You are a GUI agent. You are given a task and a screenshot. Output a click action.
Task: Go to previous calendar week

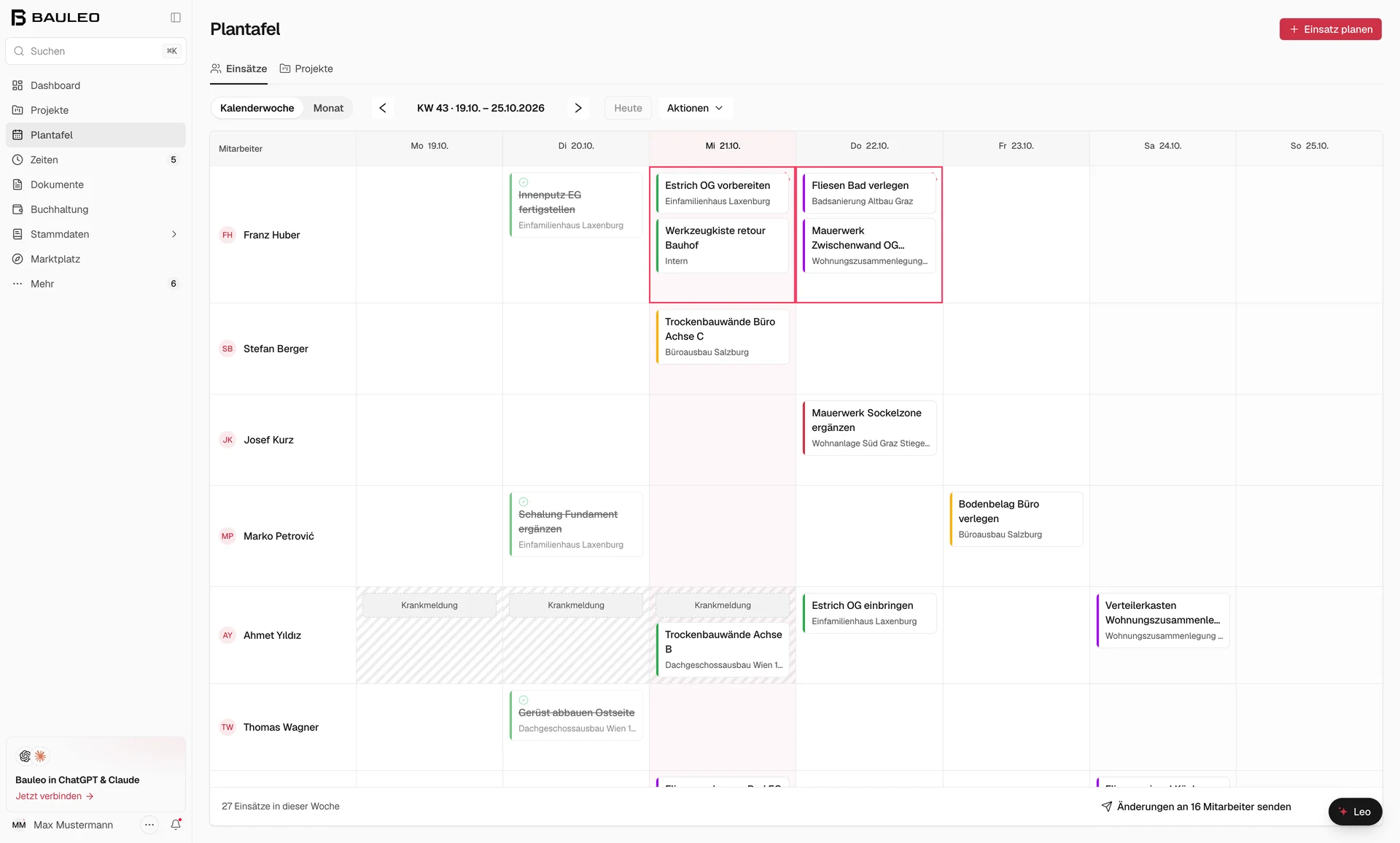[x=383, y=108]
